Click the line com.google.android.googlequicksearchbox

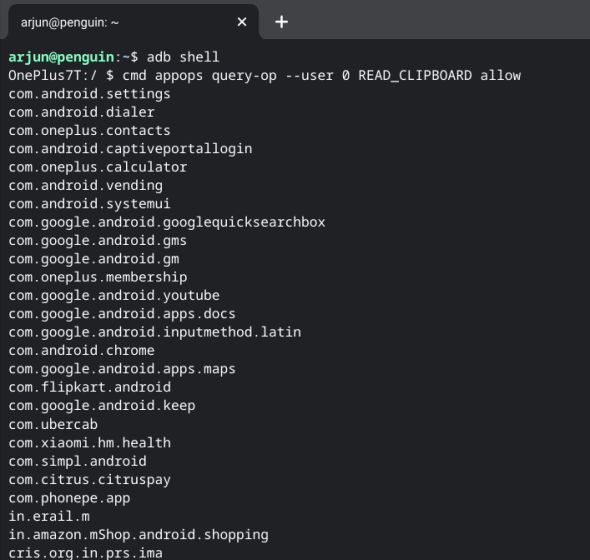tap(167, 222)
